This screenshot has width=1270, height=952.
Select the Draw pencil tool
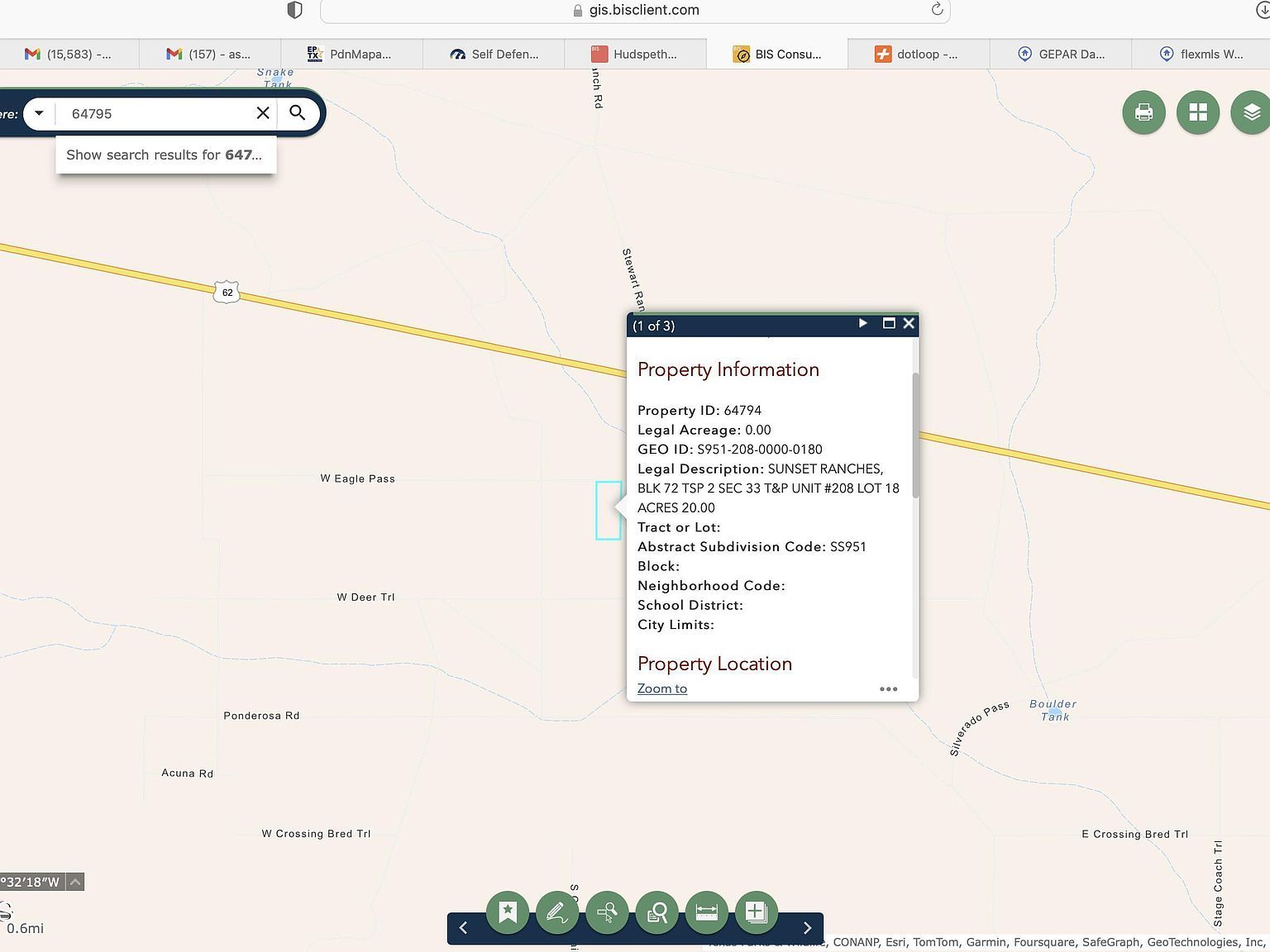pyautogui.click(x=556, y=912)
